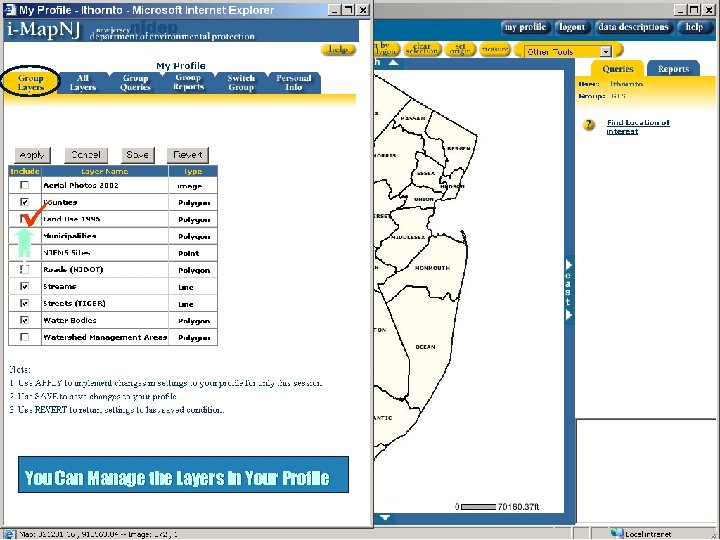720x540 pixels.
Task: Pan the map east using the arrow above the word east
Action: click(569, 264)
